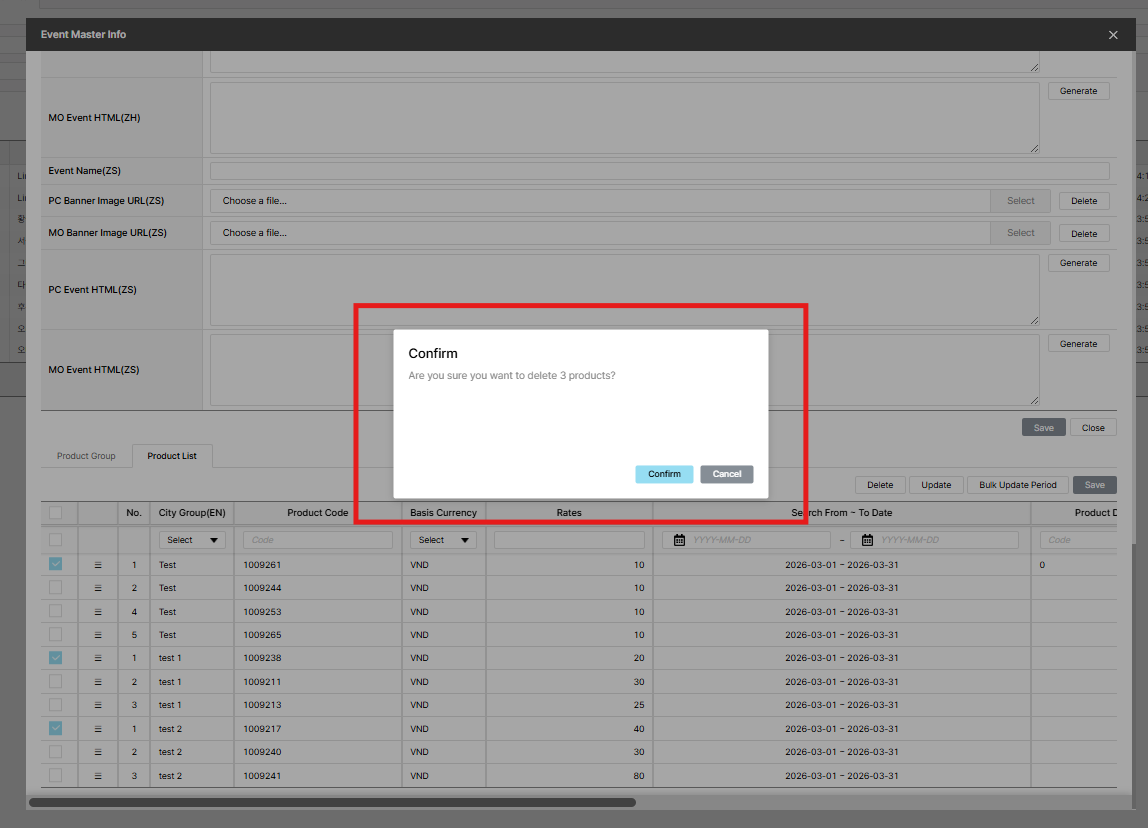1148x828 pixels.
Task: Close the Event Master Info window
Action: pos(1113,35)
